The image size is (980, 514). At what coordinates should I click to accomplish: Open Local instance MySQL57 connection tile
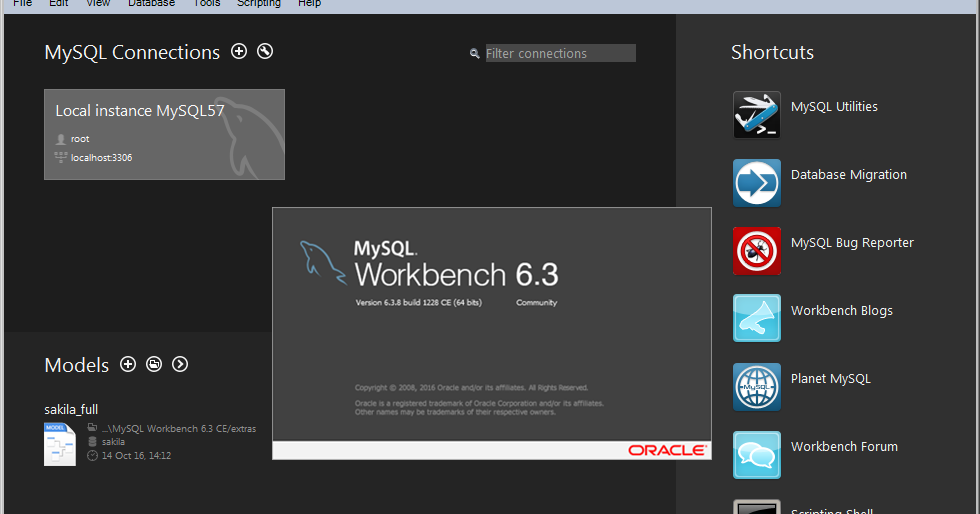[x=164, y=134]
